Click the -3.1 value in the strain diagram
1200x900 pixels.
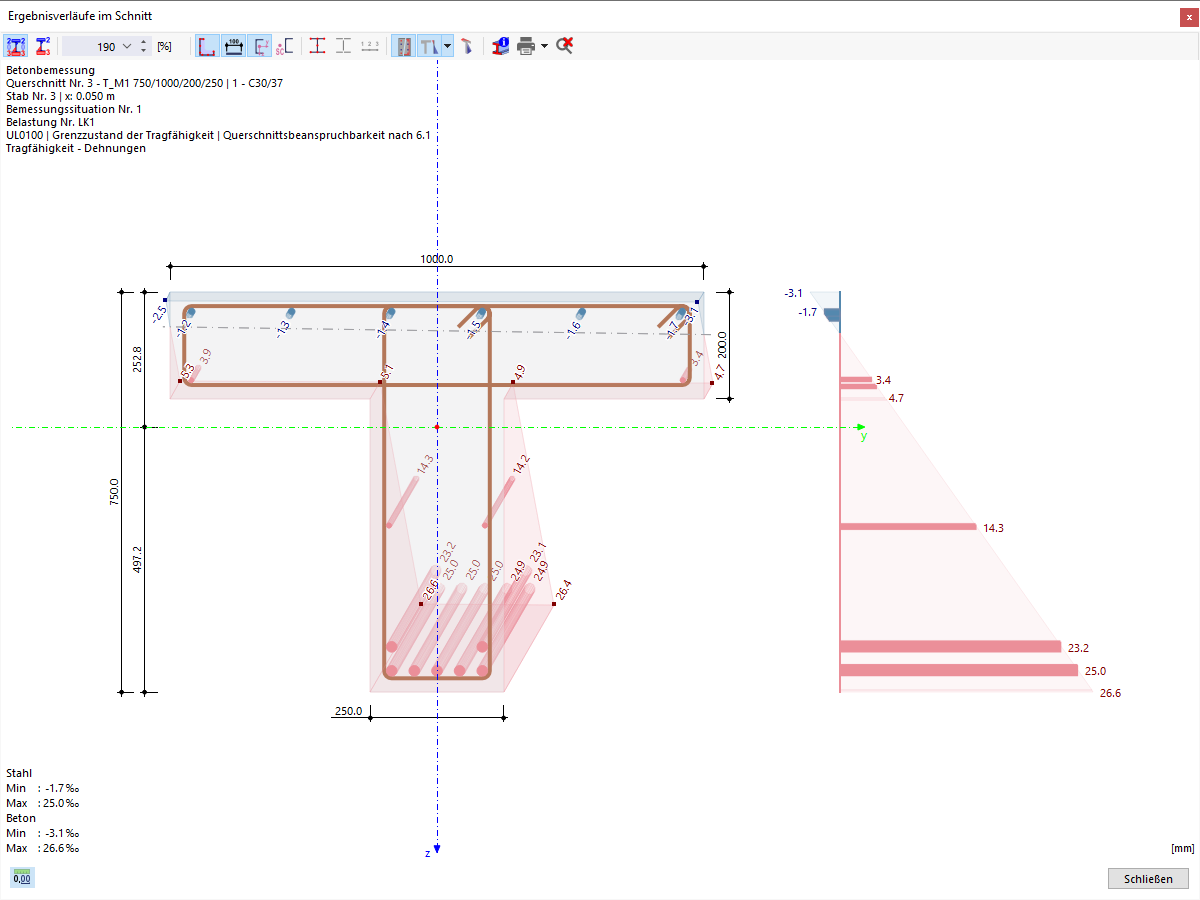click(794, 293)
